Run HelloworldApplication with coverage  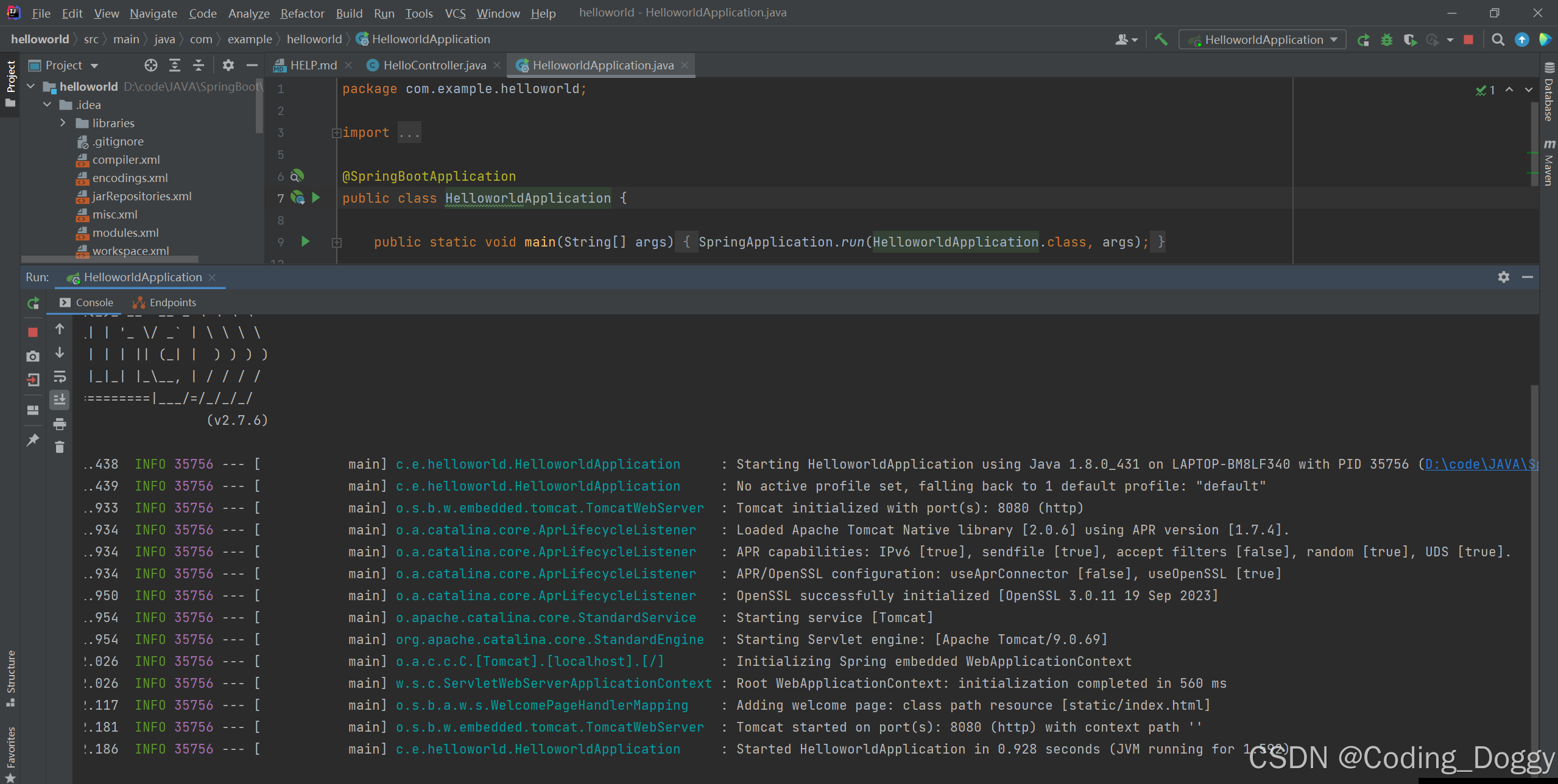[1411, 39]
